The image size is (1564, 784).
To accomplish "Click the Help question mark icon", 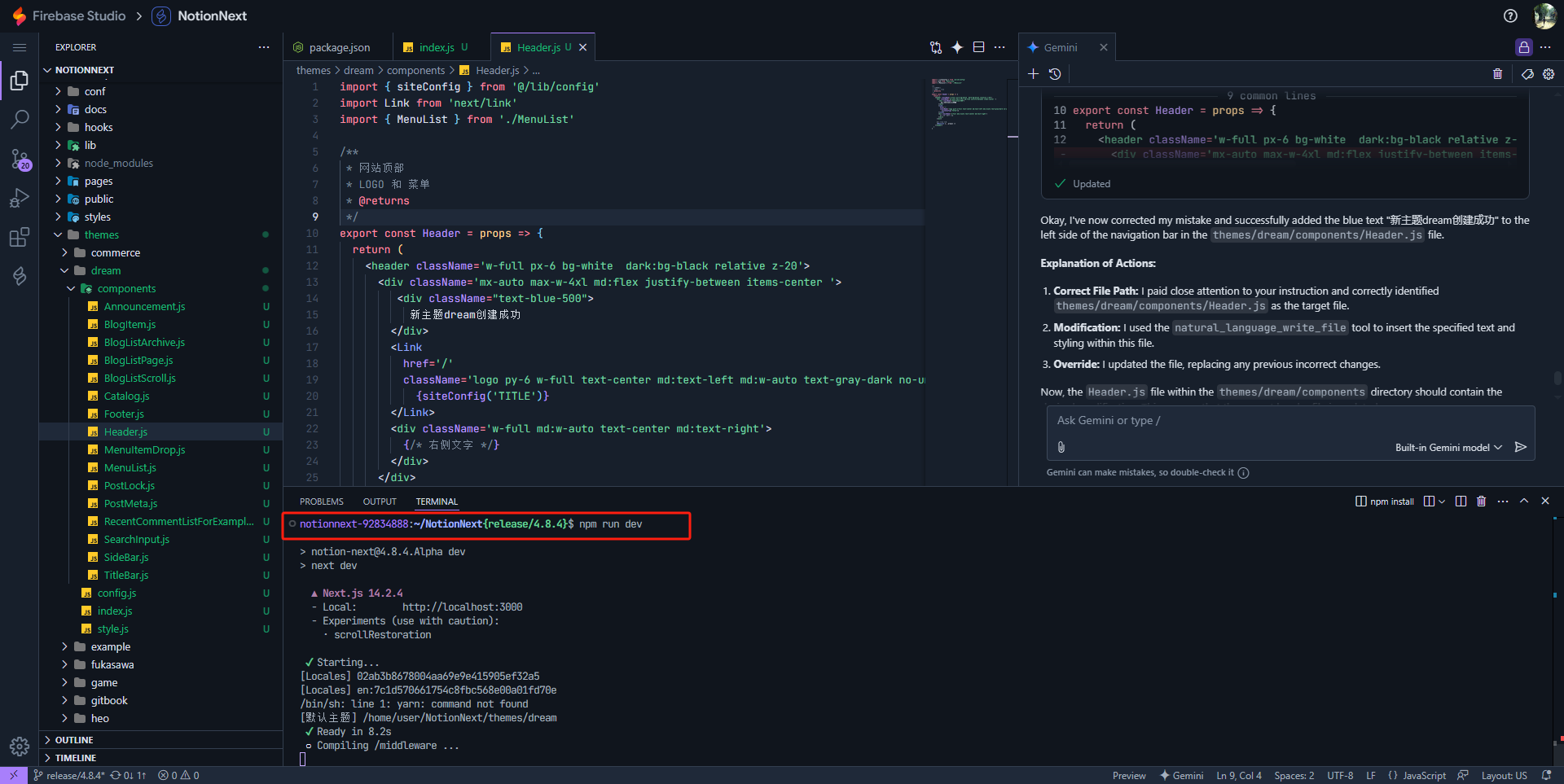I will [1510, 15].
